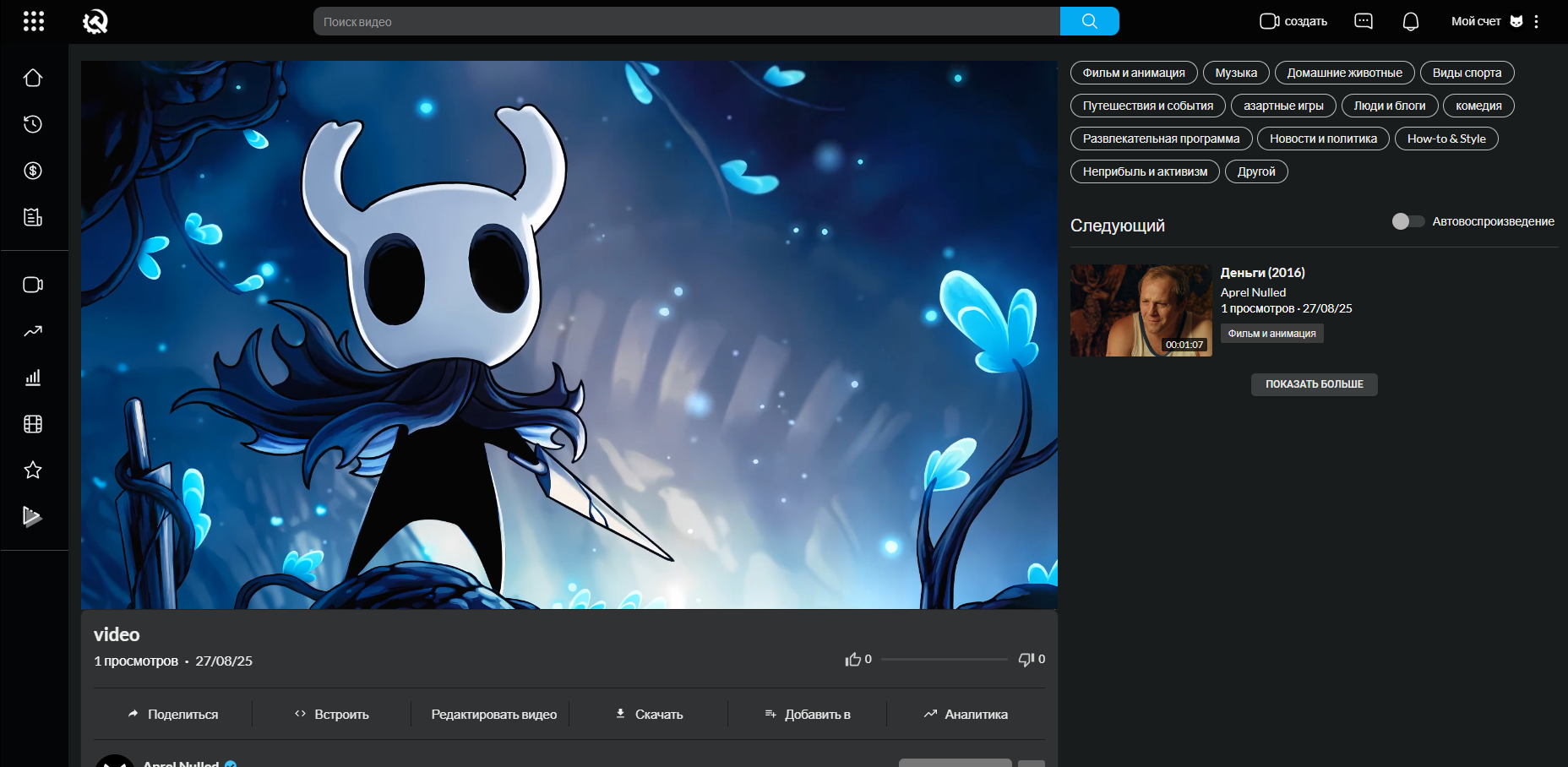Open the star favorites icon in sidebar

click(33, 470)
